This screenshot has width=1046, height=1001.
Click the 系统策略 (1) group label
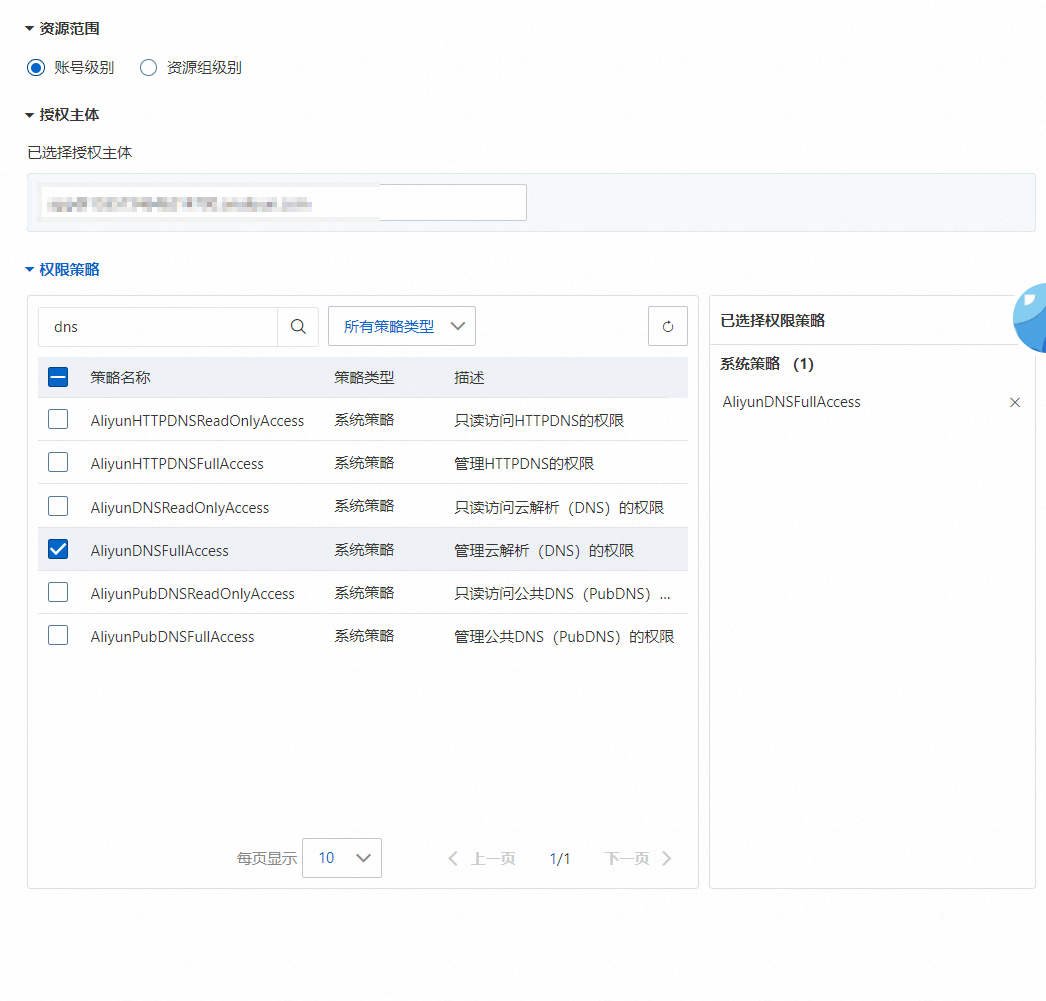coord(766,364)
